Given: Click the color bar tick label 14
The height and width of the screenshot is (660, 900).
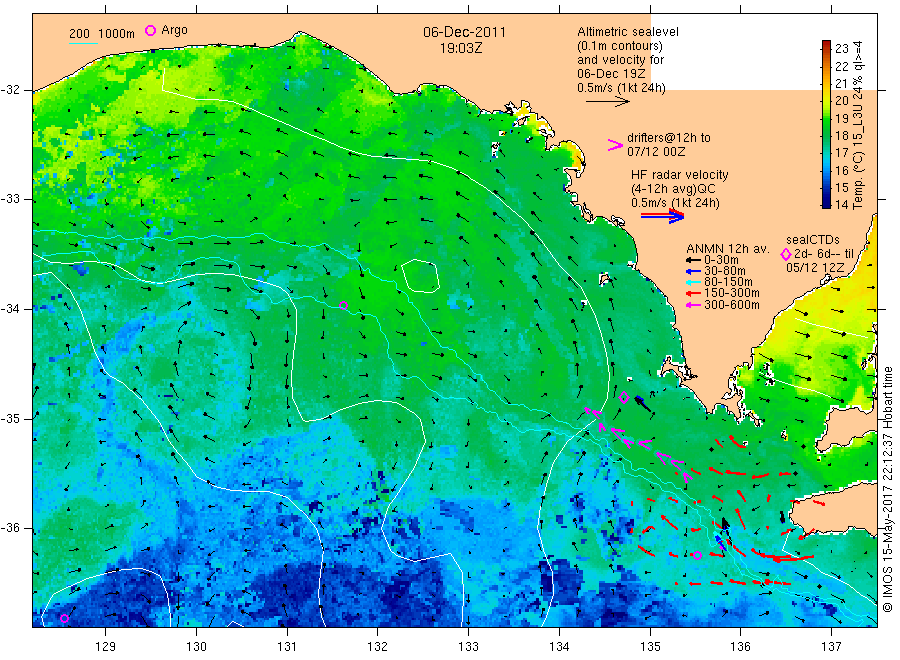Looking at the screenshot, I should (841, 204).
